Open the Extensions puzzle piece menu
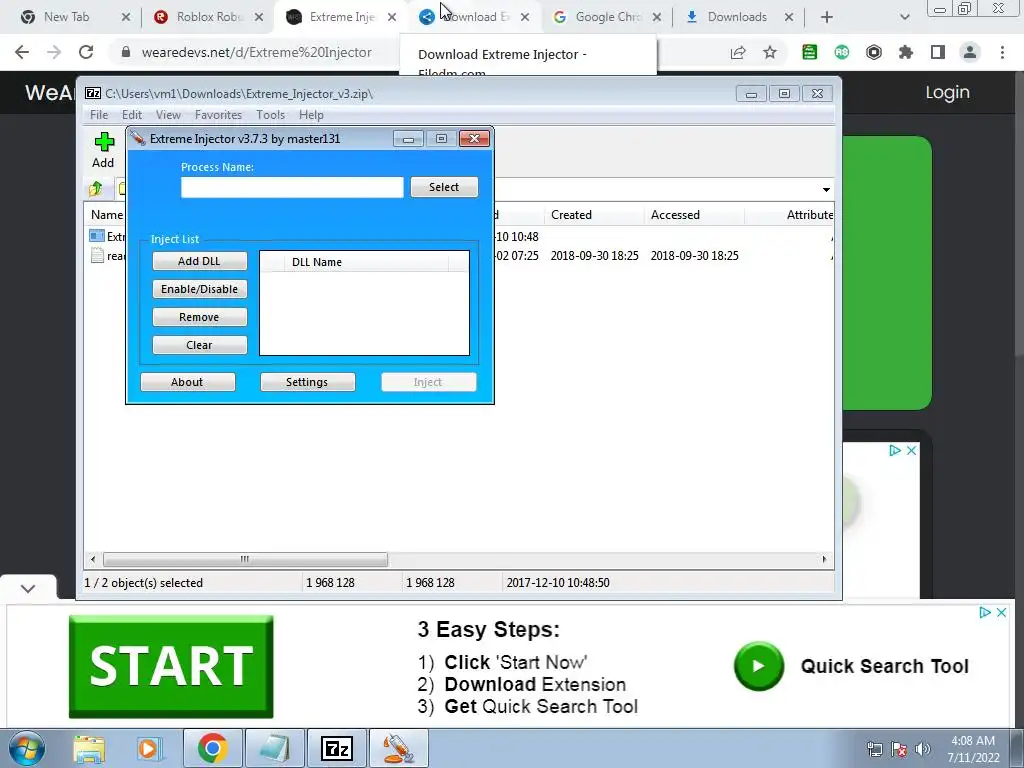 point(905,52)
